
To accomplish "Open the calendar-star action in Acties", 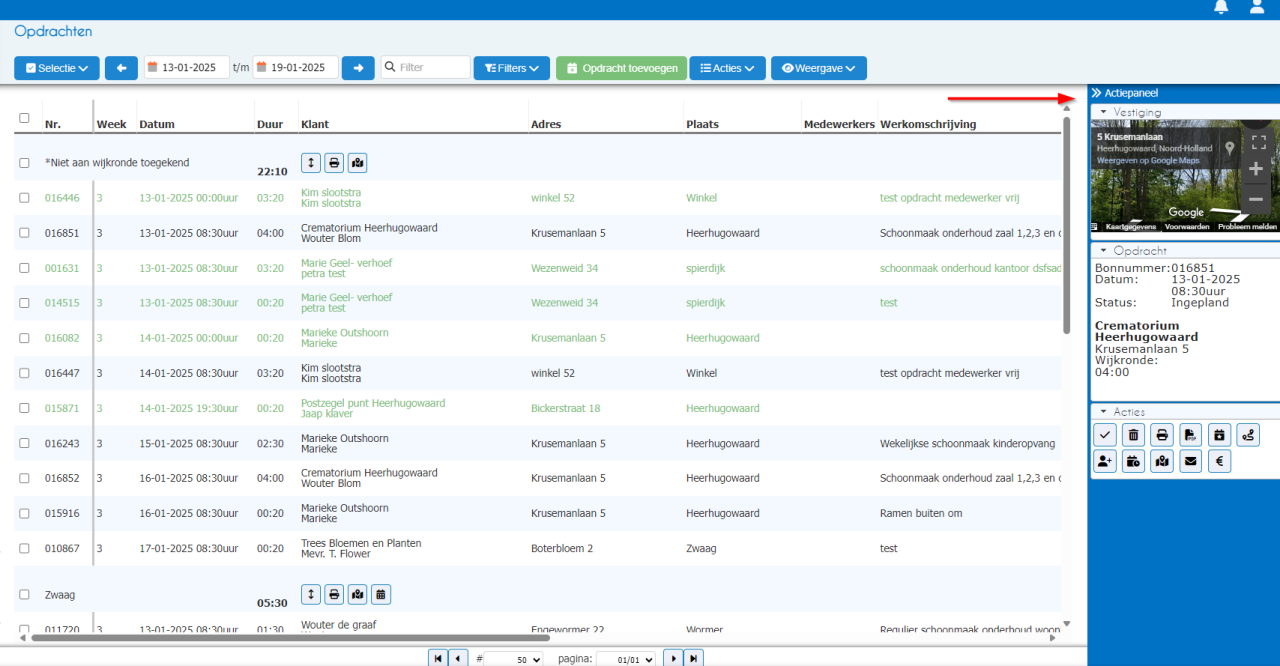I will click(x=1219, y=435).
